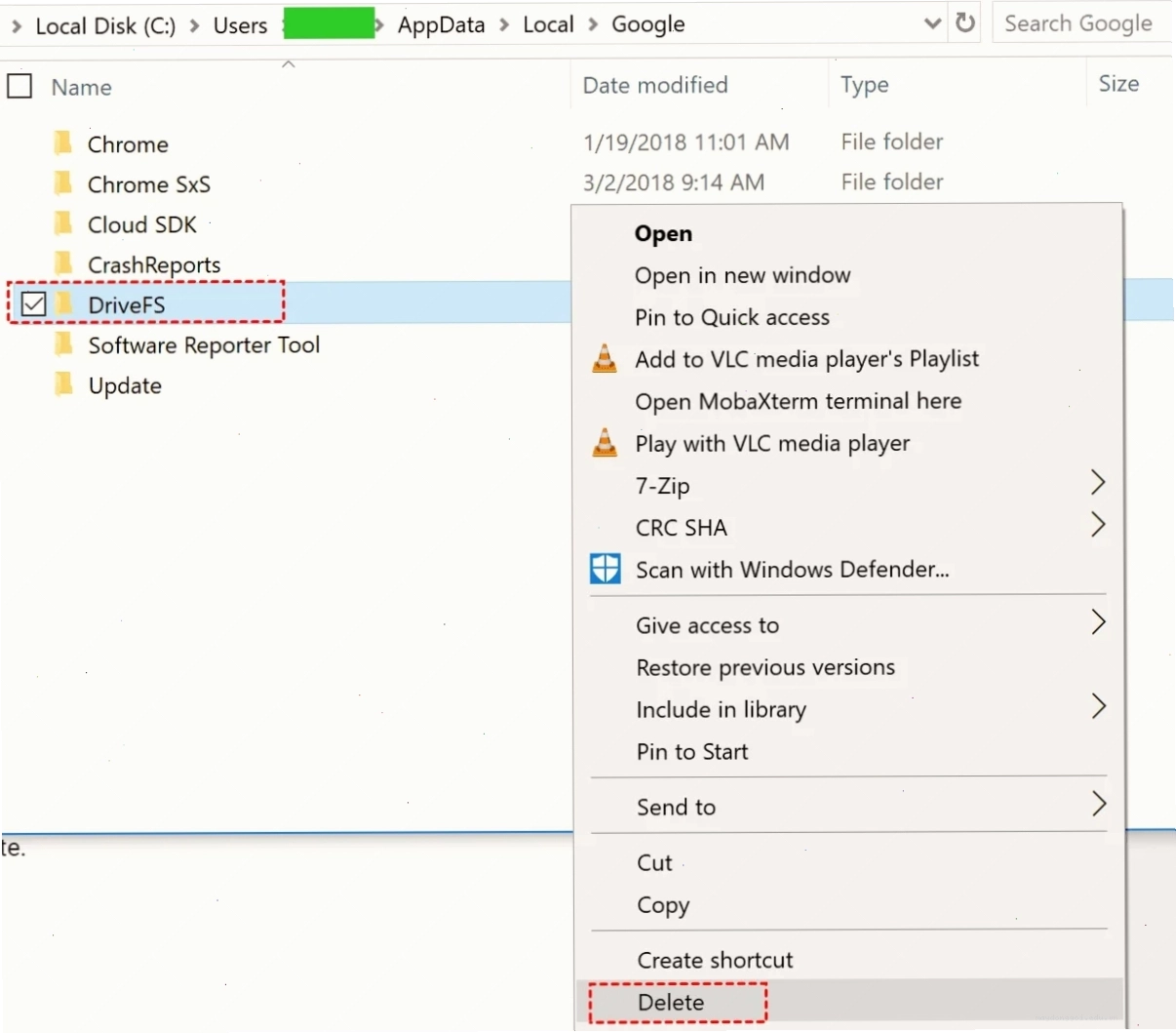1176x1034 pixels.
Task: Click the Update folder icon
Action: (x=63, y=384)
